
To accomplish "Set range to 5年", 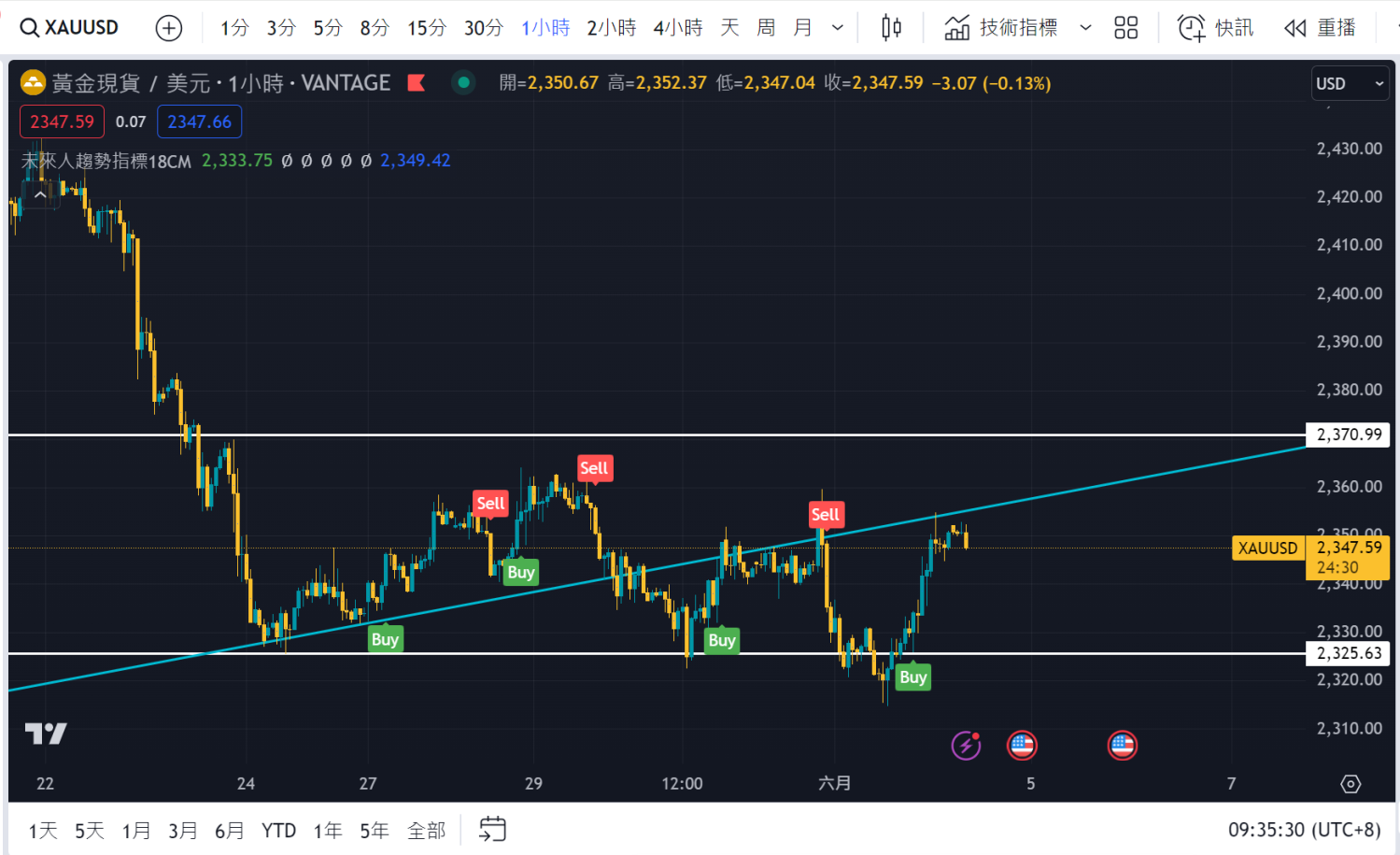I will pos(375,831).
